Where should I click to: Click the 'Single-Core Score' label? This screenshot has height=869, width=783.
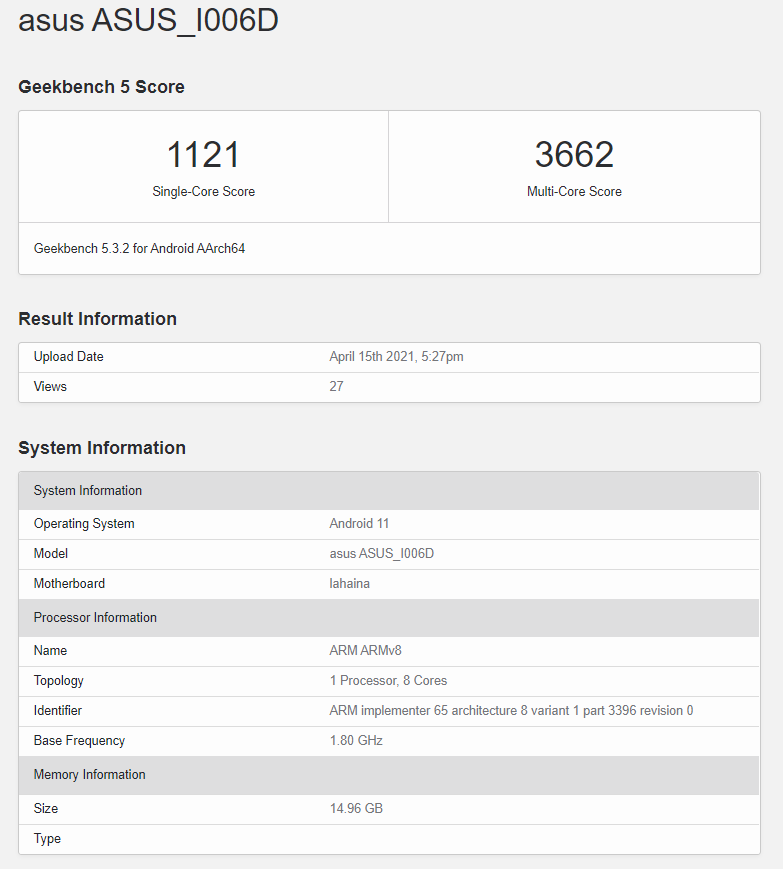click(203, 191)
